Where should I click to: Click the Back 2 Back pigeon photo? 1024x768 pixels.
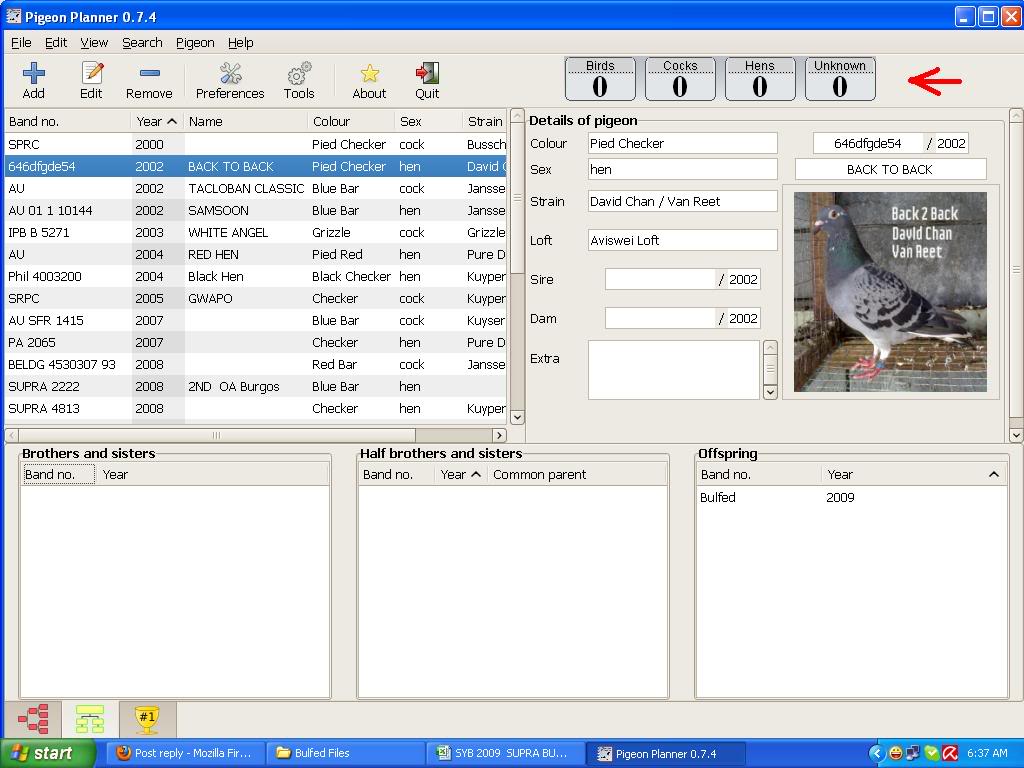click(890, 291)
